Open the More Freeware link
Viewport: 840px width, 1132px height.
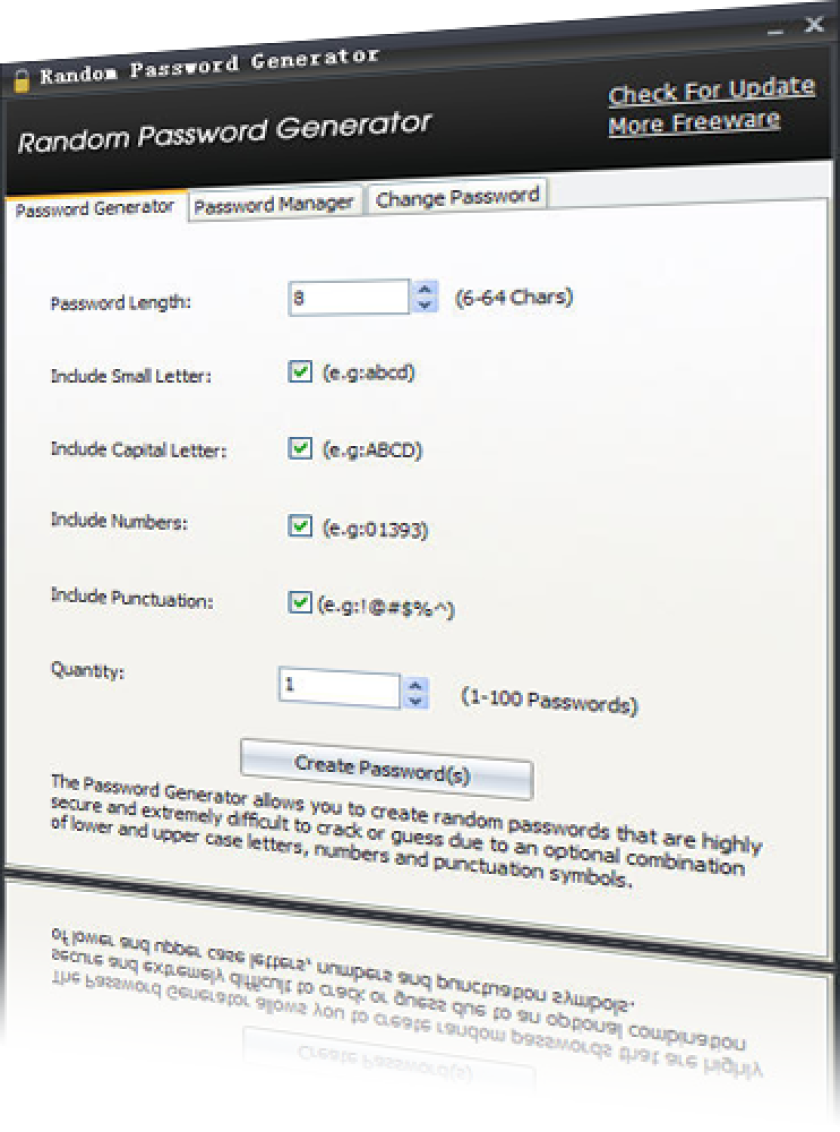[694, 123]
